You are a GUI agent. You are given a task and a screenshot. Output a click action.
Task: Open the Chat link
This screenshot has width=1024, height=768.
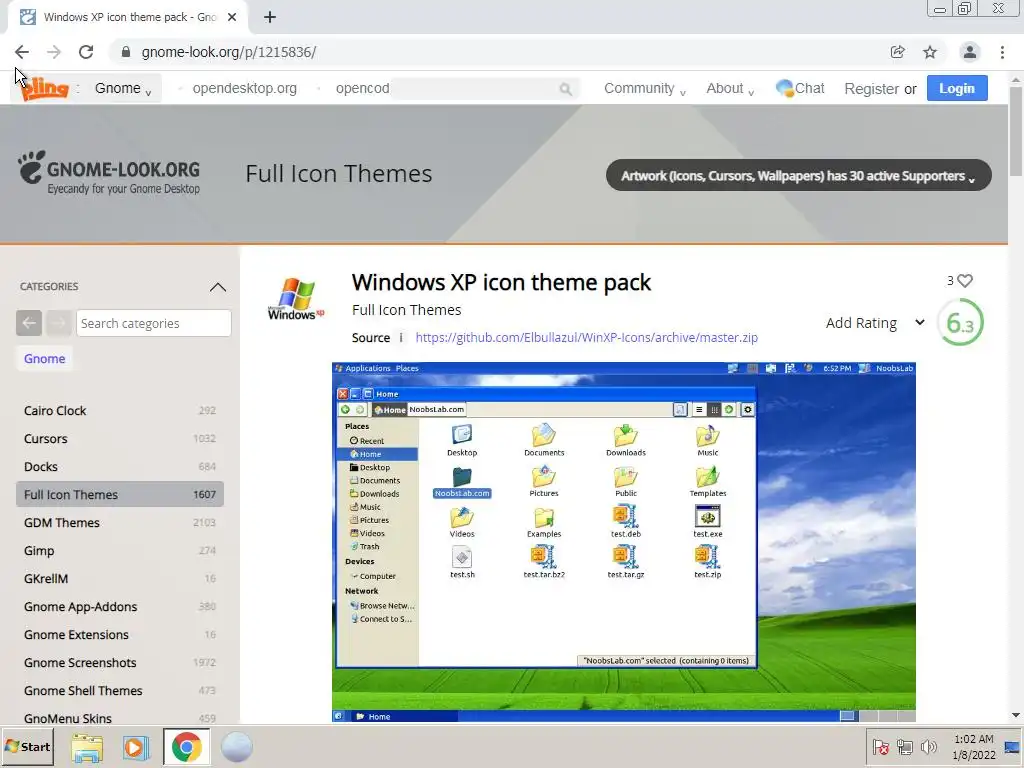click(x=800, y=88)
